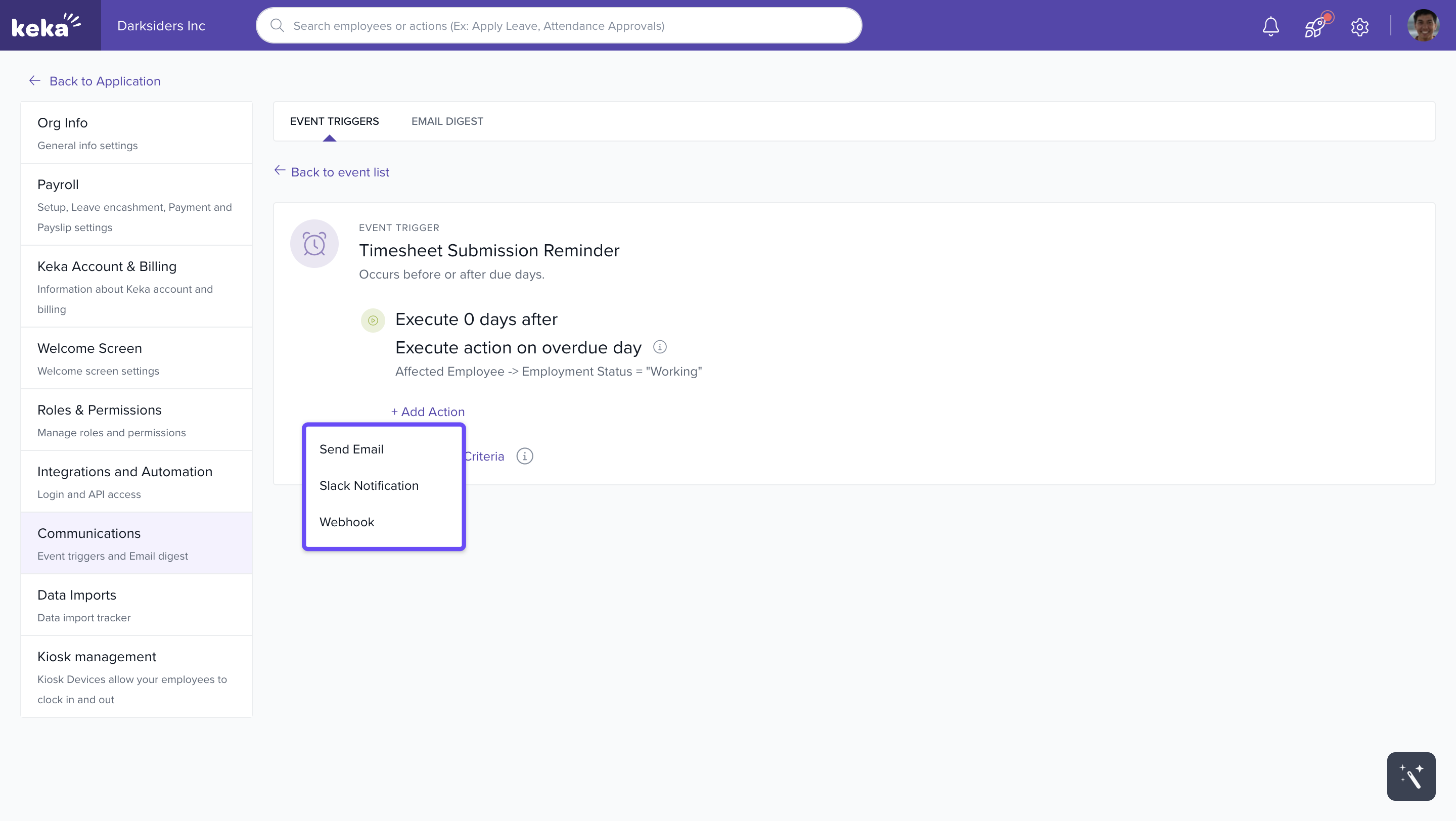Click the info icon beside overdue day
This screenshot has width=1456, height=821.
coord(660,347)
